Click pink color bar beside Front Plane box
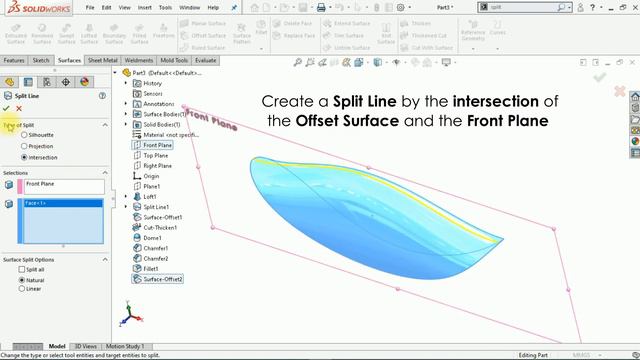The height and width of the screenshot is (360, 640). click(20, 187)
